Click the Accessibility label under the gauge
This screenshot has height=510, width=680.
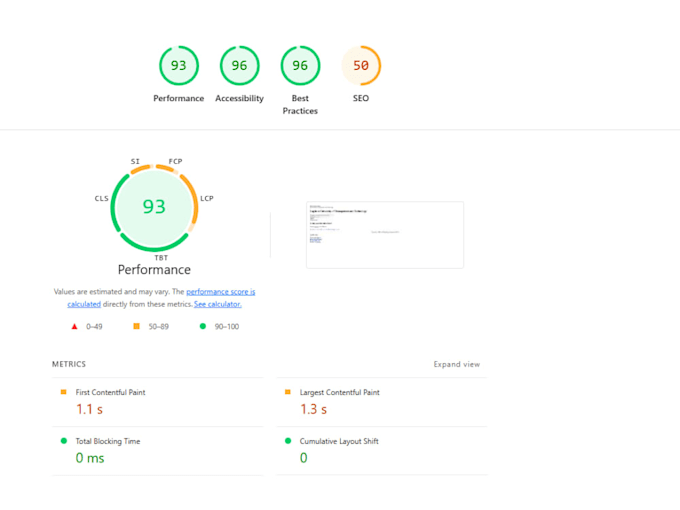pos(239,98)
